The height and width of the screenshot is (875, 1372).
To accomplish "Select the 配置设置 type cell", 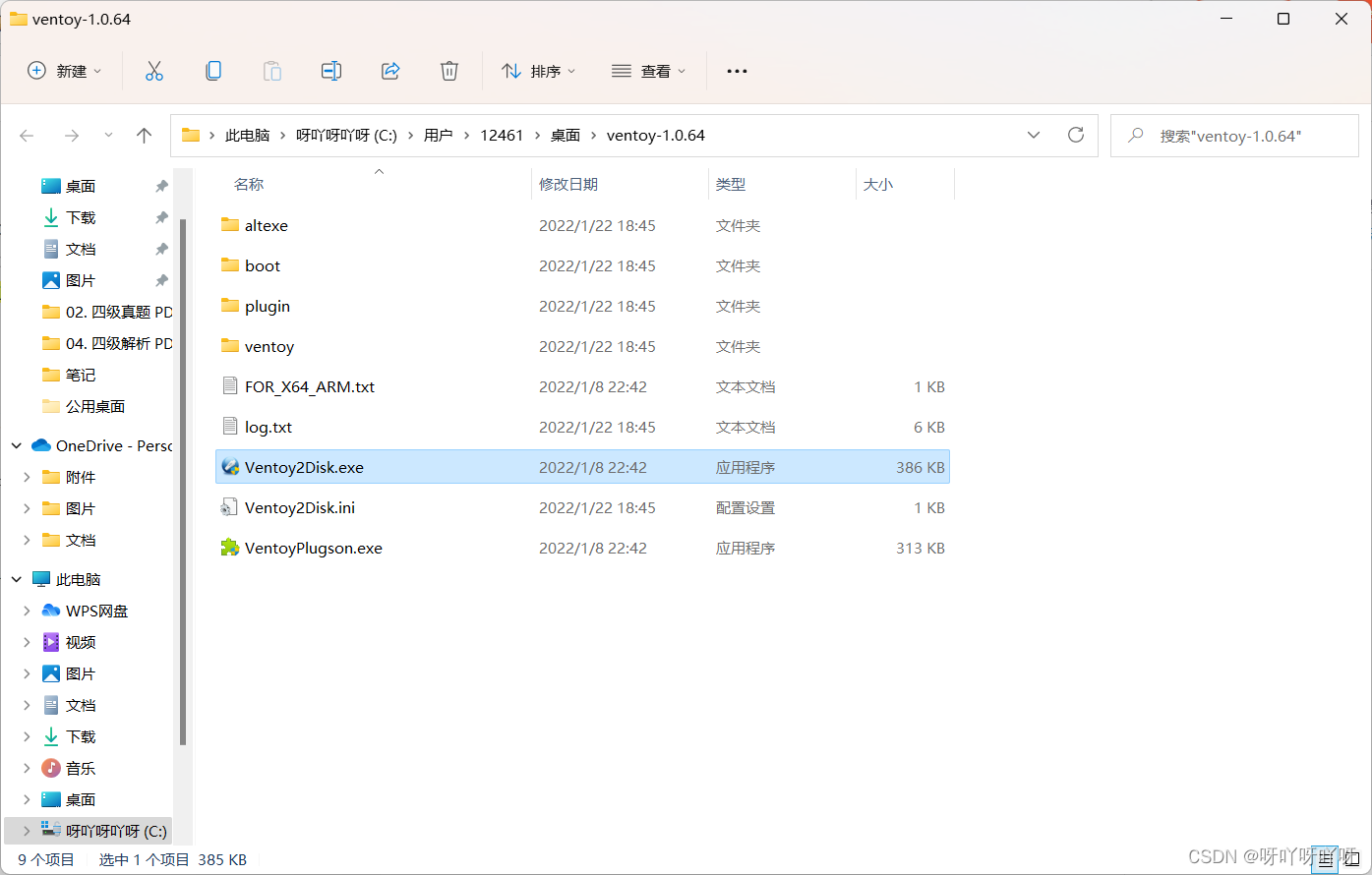I will pos(746,507).
